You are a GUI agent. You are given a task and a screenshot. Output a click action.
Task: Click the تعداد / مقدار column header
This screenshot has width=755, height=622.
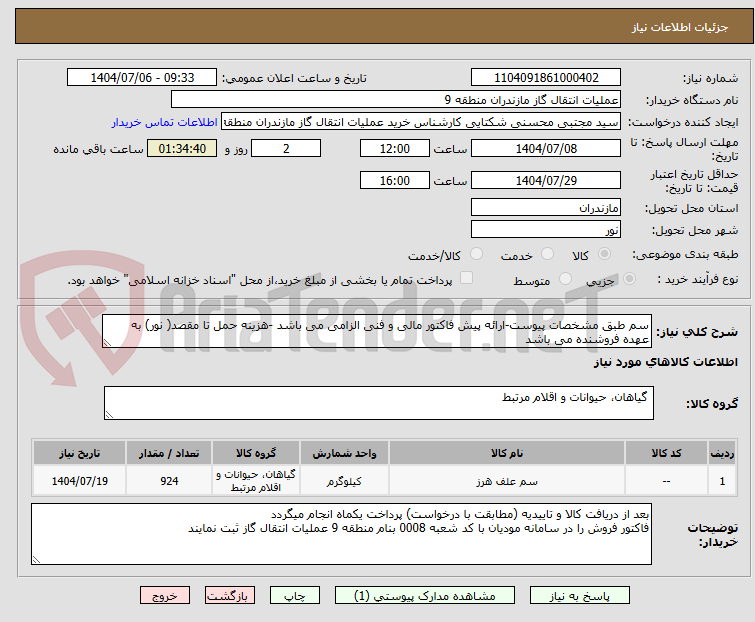tap(169, 453)
